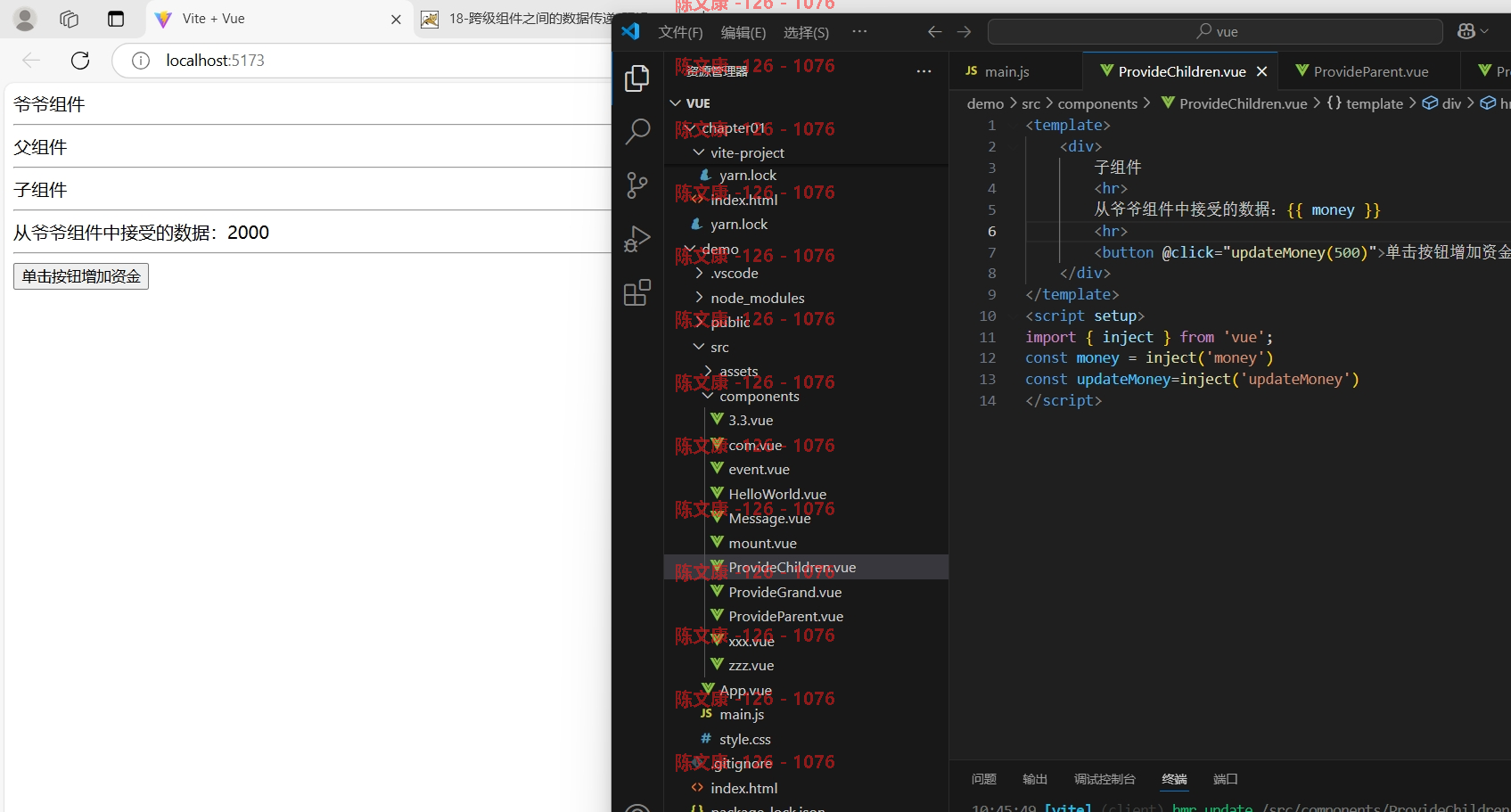Open the Extensions view
The width and height of the screenshot is (1511, 812).
[x=637, y=292]
